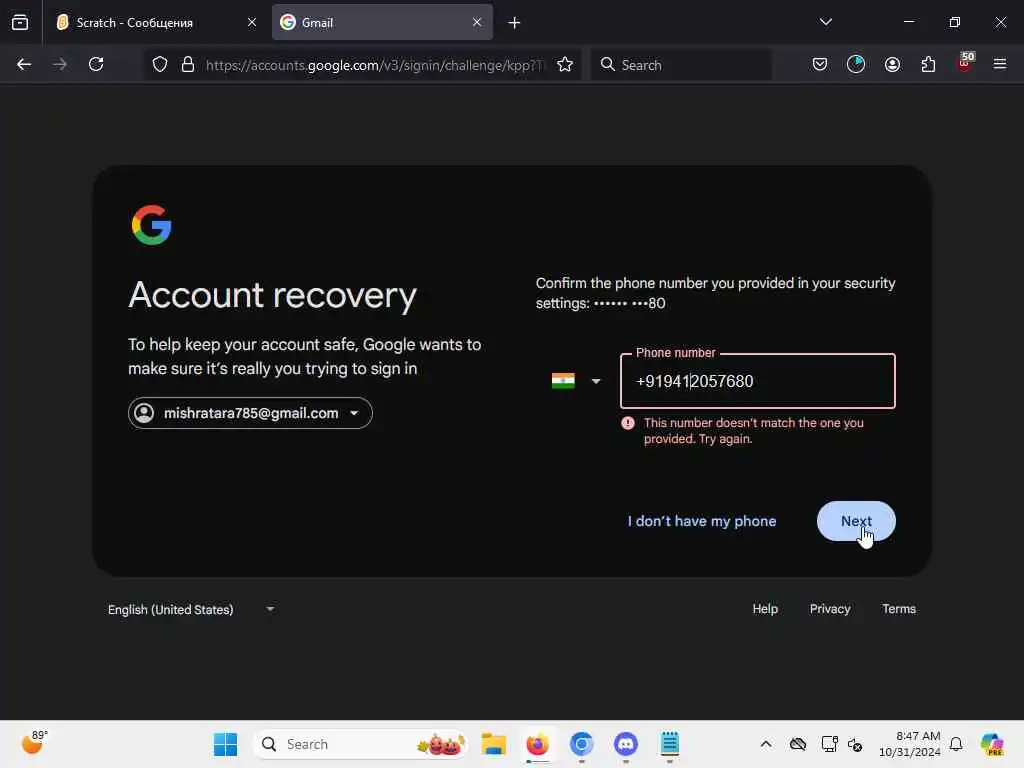The image size is (1024, 768).
Task: Open Firefox account icon
Action: [x=892, y=64]
